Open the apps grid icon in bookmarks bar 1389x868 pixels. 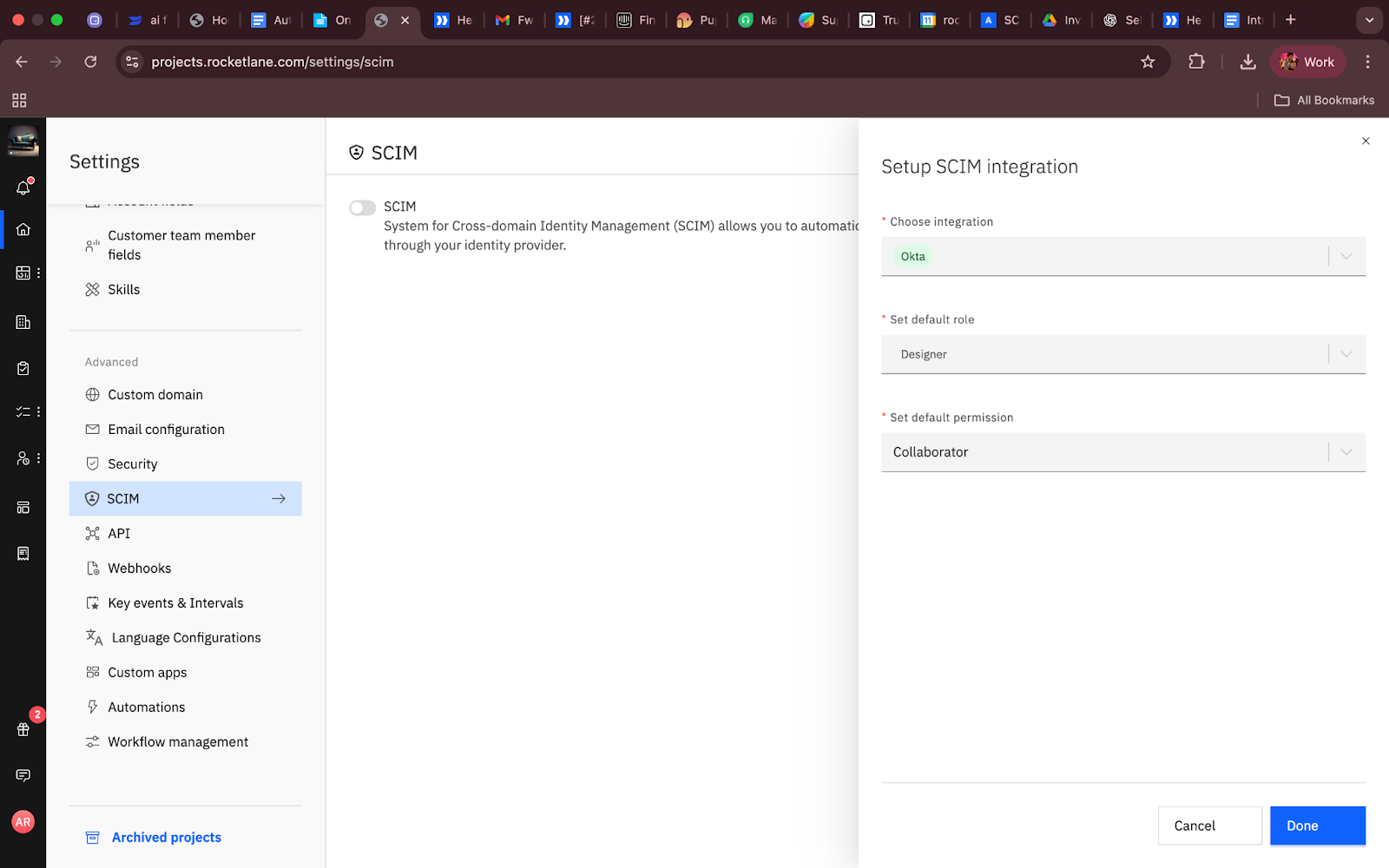tap(19, 101)
